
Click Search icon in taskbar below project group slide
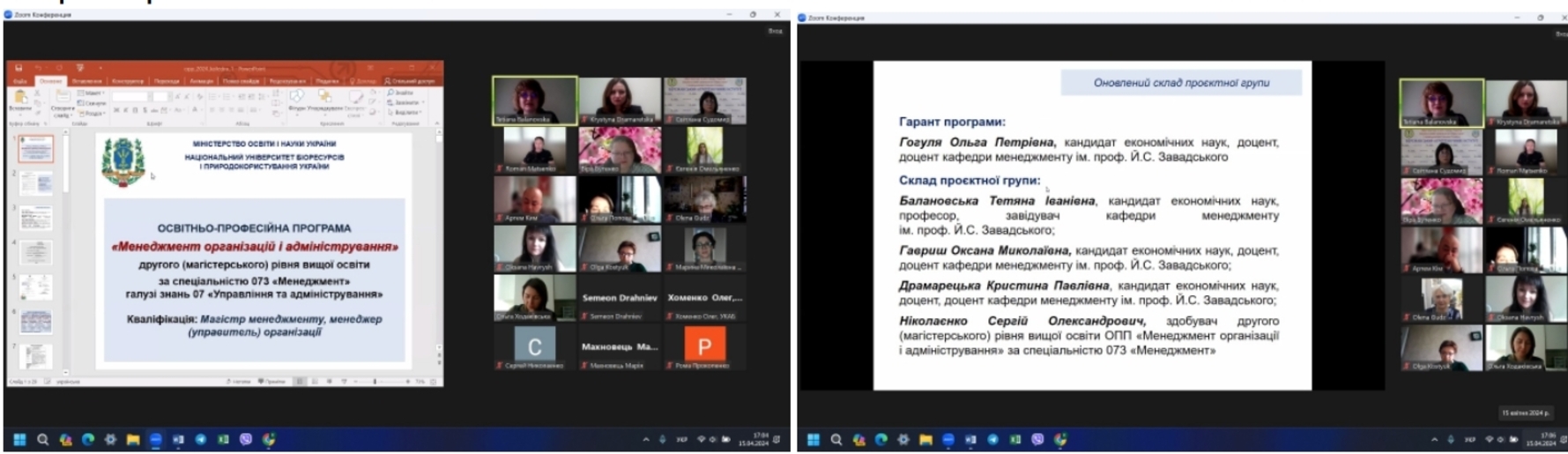click(x=836, y=439)
